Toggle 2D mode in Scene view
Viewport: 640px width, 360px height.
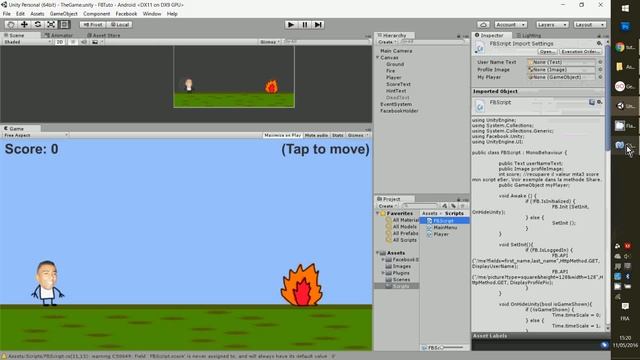coord(60,42)
